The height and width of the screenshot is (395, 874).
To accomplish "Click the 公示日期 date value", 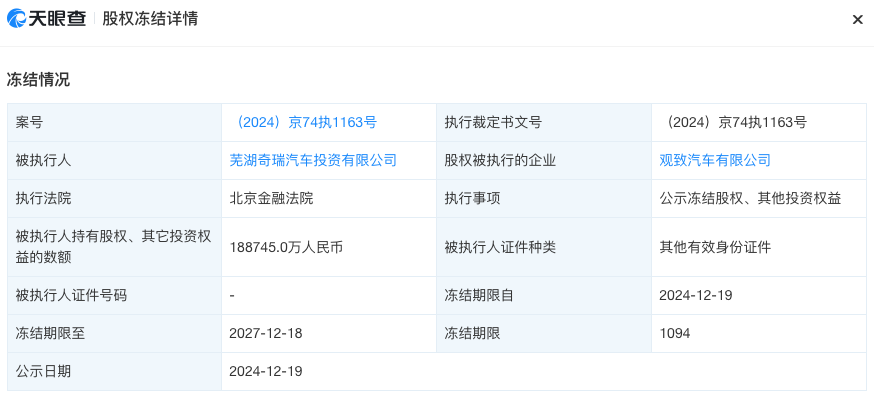I will click(x=266, y=371).
